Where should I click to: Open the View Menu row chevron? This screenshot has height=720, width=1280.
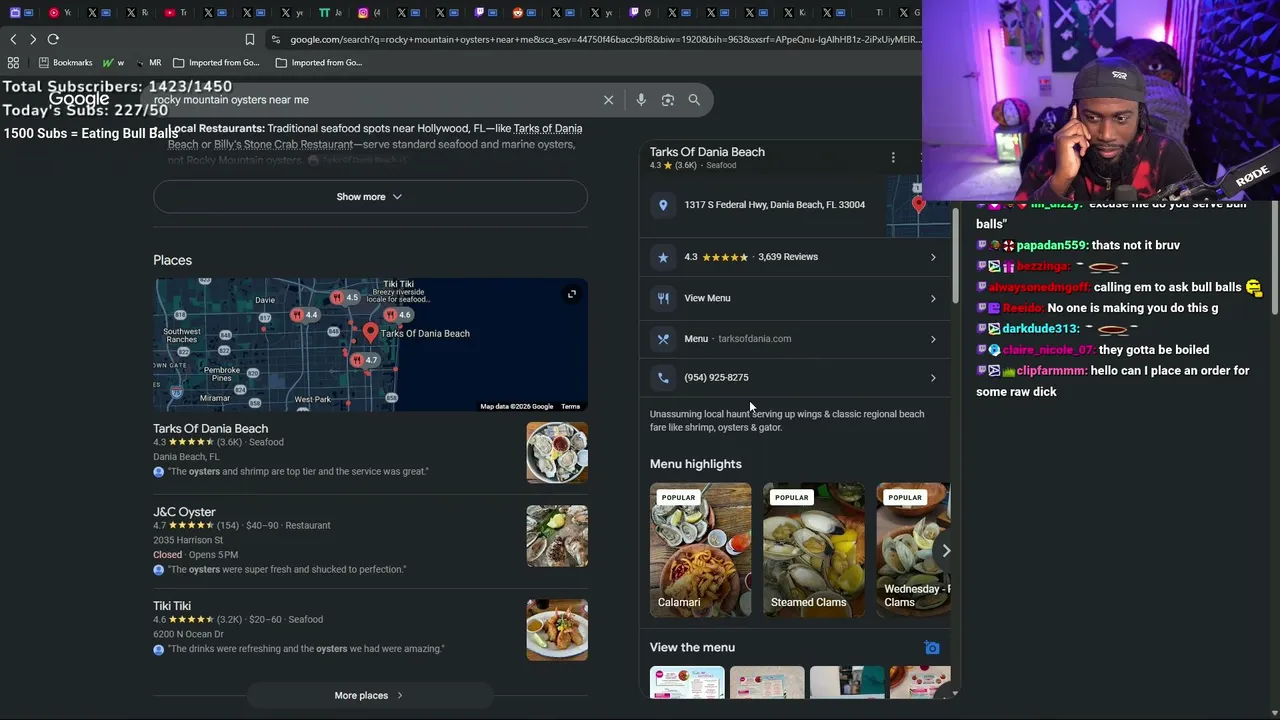coord(933,298)
